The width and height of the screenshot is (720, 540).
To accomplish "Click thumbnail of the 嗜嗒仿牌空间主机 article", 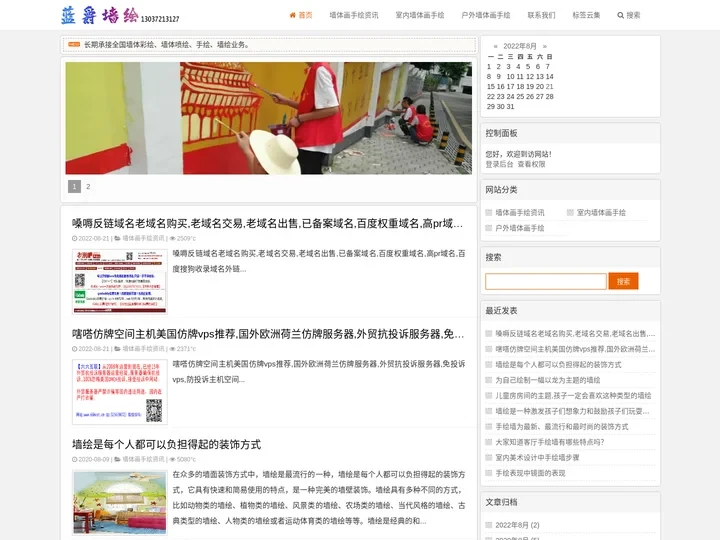I will (x=120, y=392).
